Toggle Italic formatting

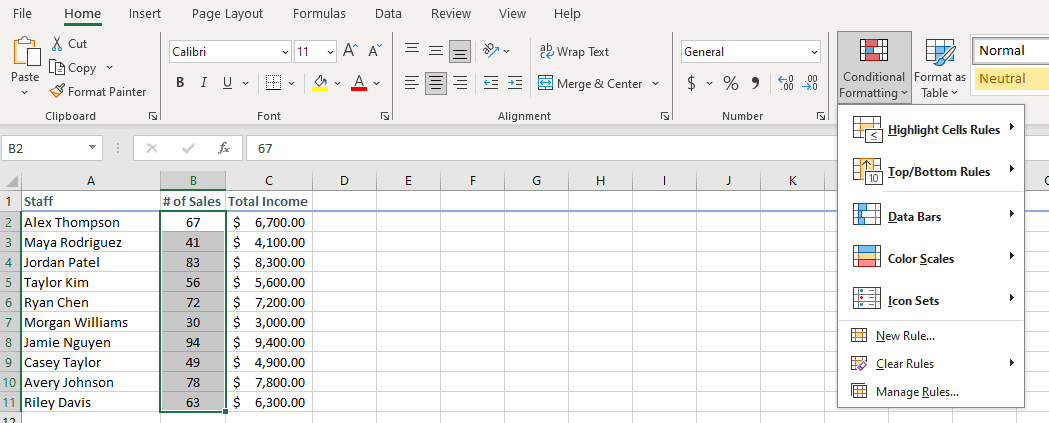coord(203,83)
